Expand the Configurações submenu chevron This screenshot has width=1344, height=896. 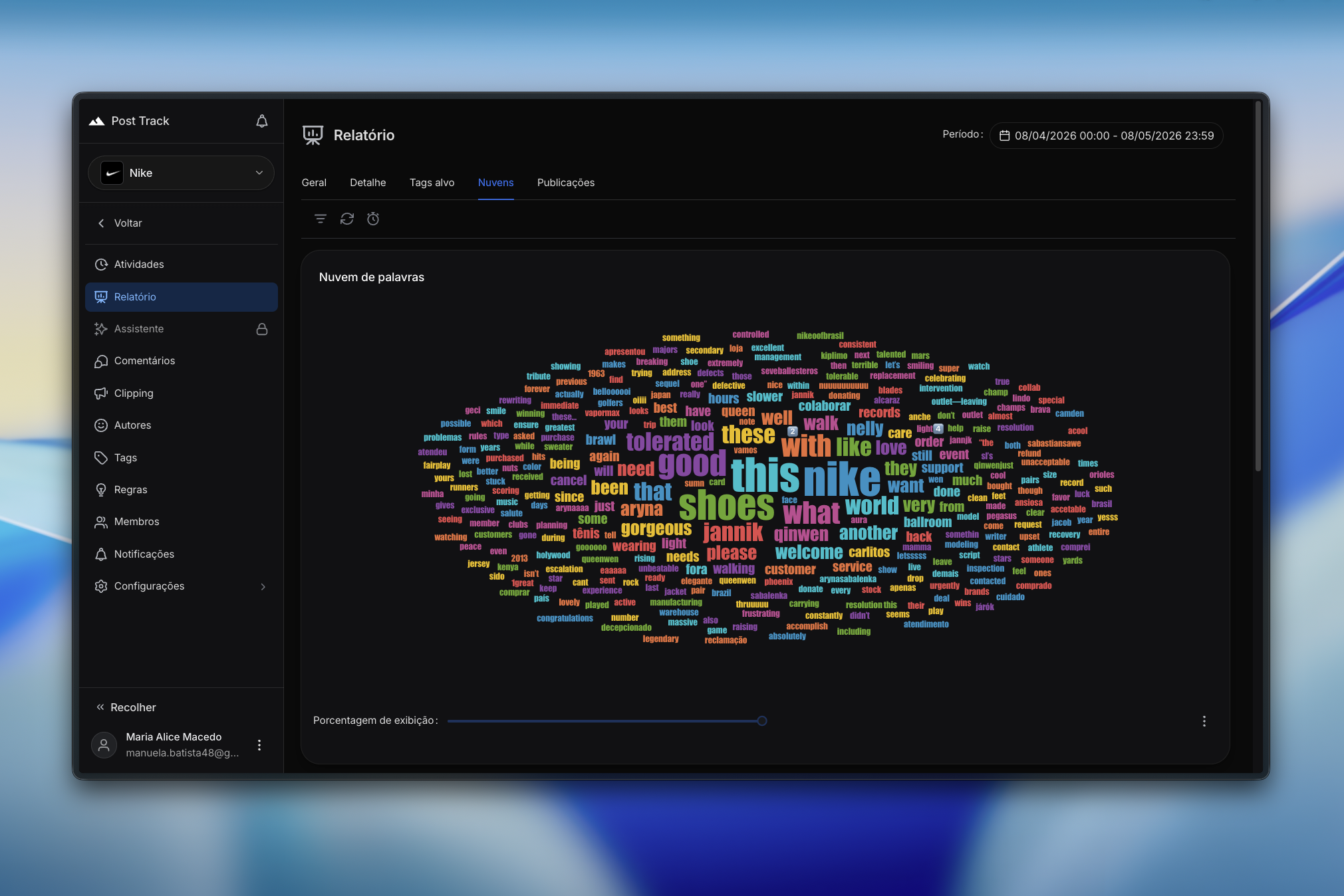263,586
